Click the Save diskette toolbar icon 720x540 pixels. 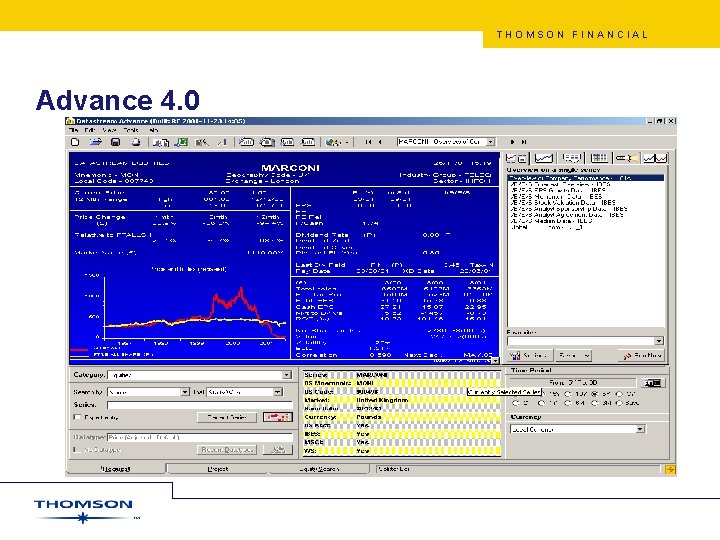point(116,142)
